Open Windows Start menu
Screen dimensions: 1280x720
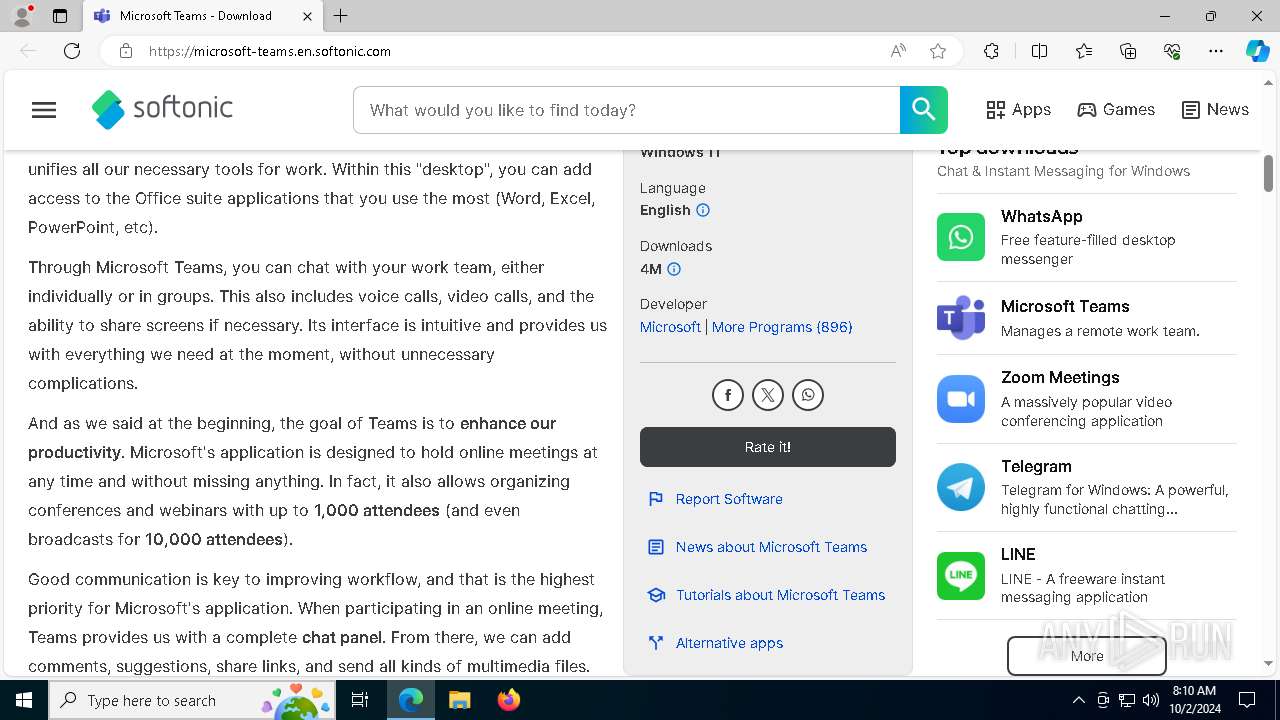(x=24, y=700)
